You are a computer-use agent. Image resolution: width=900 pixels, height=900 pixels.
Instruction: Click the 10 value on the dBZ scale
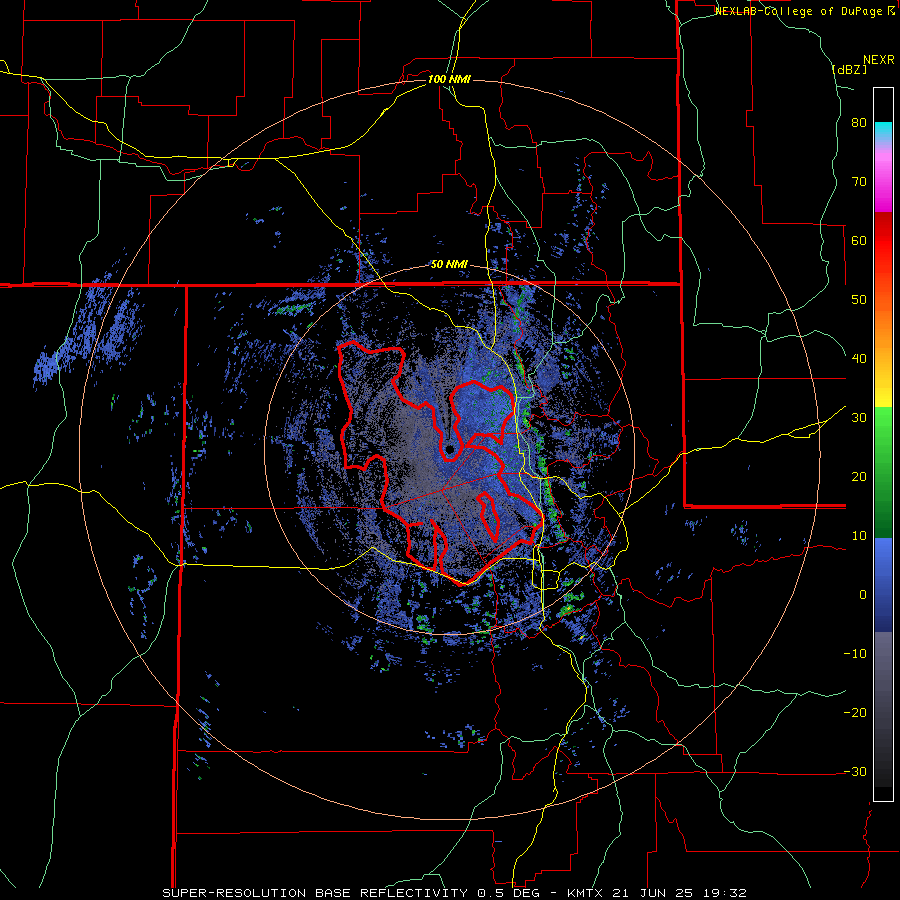(x=859, y=536)
